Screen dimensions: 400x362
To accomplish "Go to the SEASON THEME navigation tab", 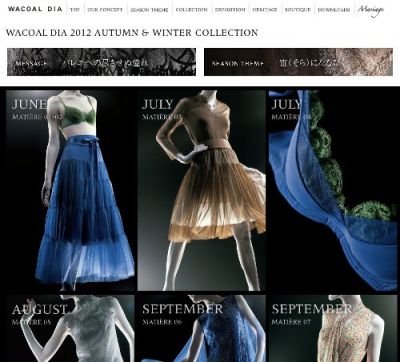I will click(x=149, y=10).
